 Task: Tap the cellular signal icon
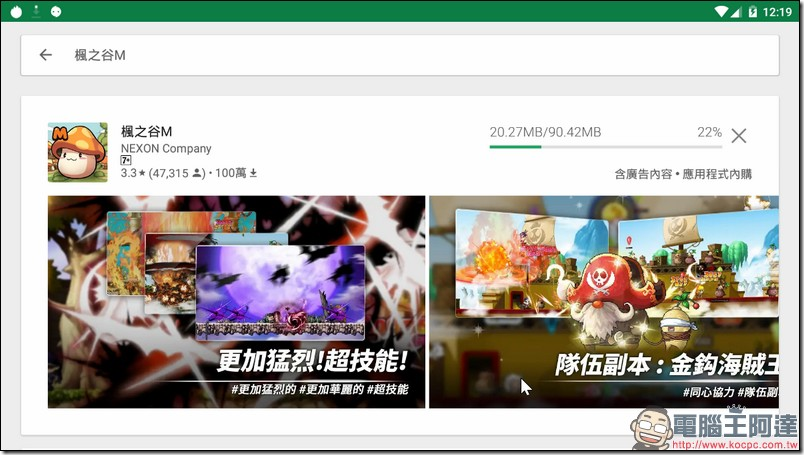(736, 11)
